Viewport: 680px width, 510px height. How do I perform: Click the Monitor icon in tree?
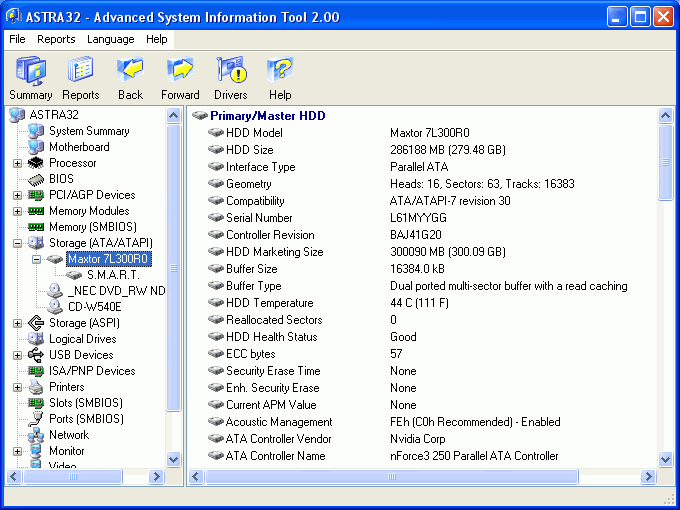point(36,451)
